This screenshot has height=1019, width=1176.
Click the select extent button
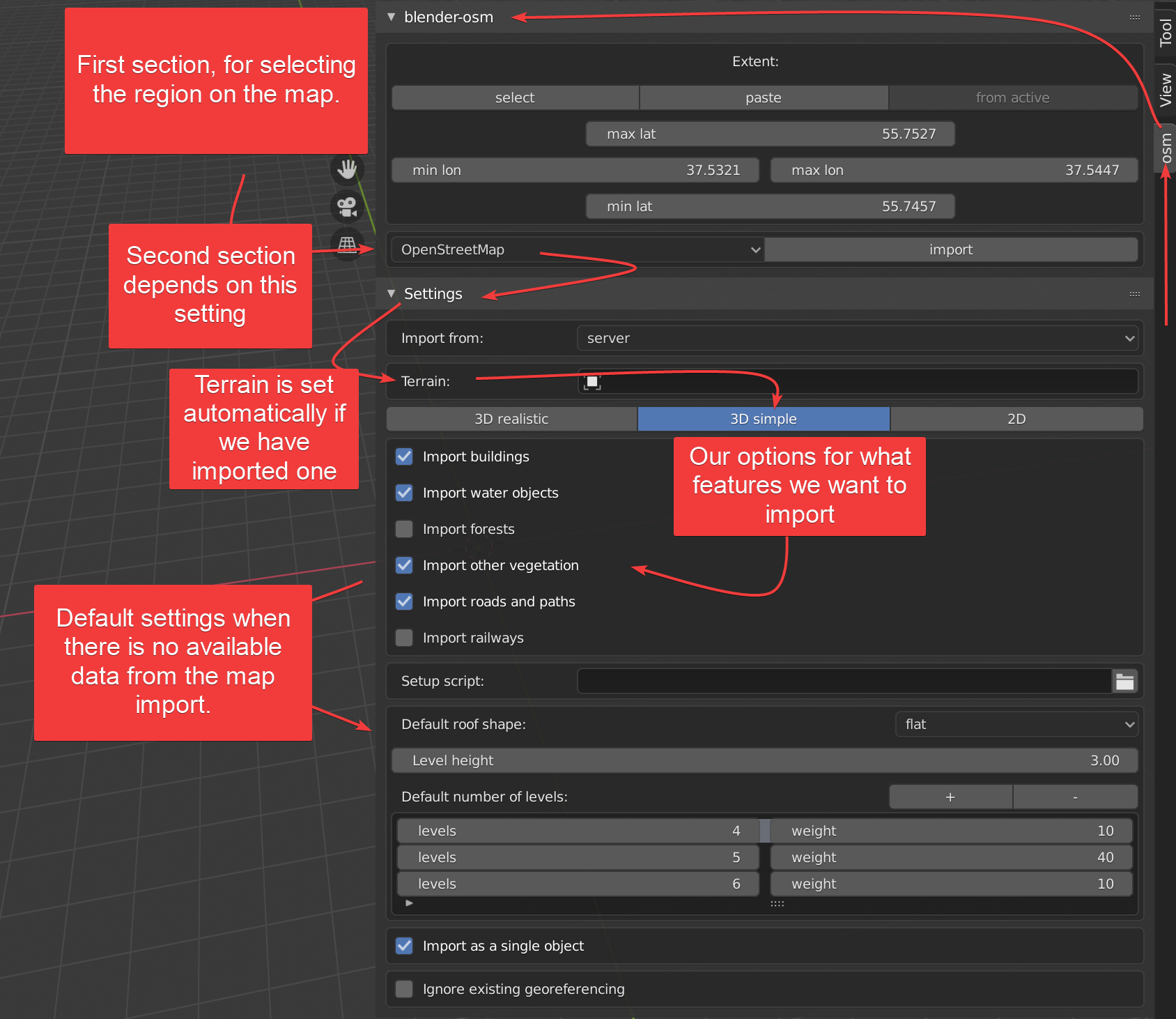coord(515,98)
